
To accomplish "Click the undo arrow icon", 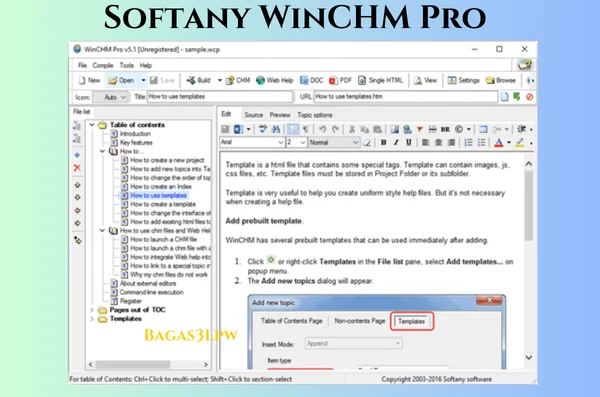I will point(323,129).
